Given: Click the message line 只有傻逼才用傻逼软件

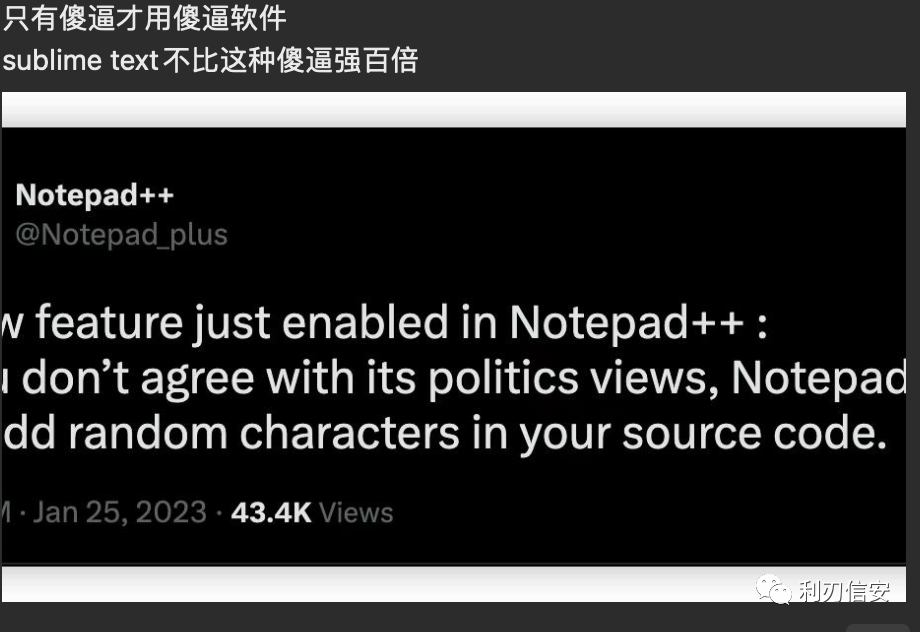Looking at the screenshot, I should [x=144, y=18].
